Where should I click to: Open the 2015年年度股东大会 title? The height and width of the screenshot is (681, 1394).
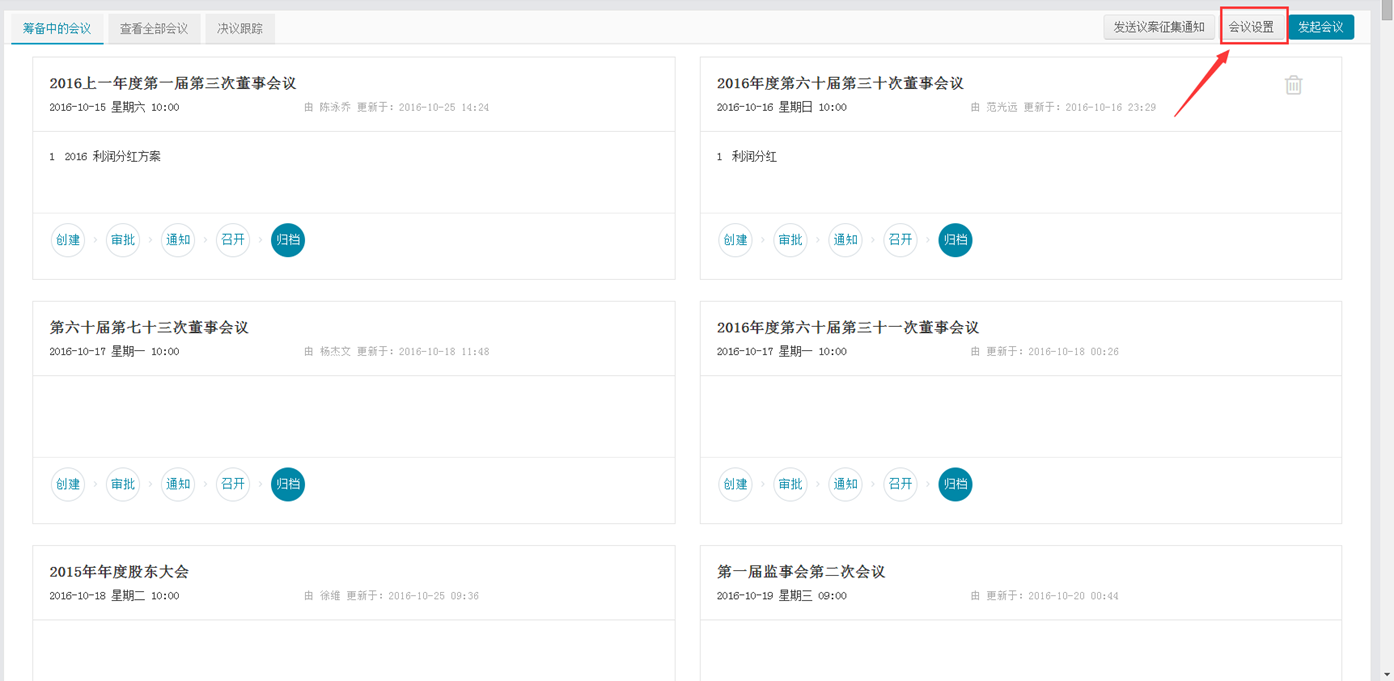[119, 572]
